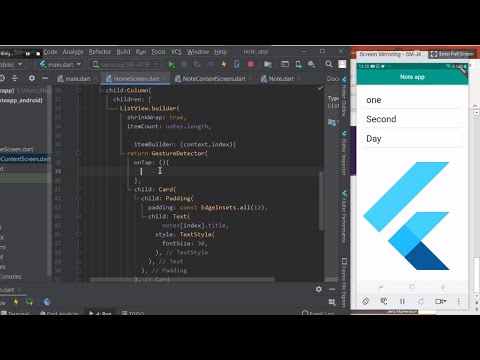Click the record video camera icon in mirroring
Viewport: 480px width, 360px height.
tap(440, 301)
